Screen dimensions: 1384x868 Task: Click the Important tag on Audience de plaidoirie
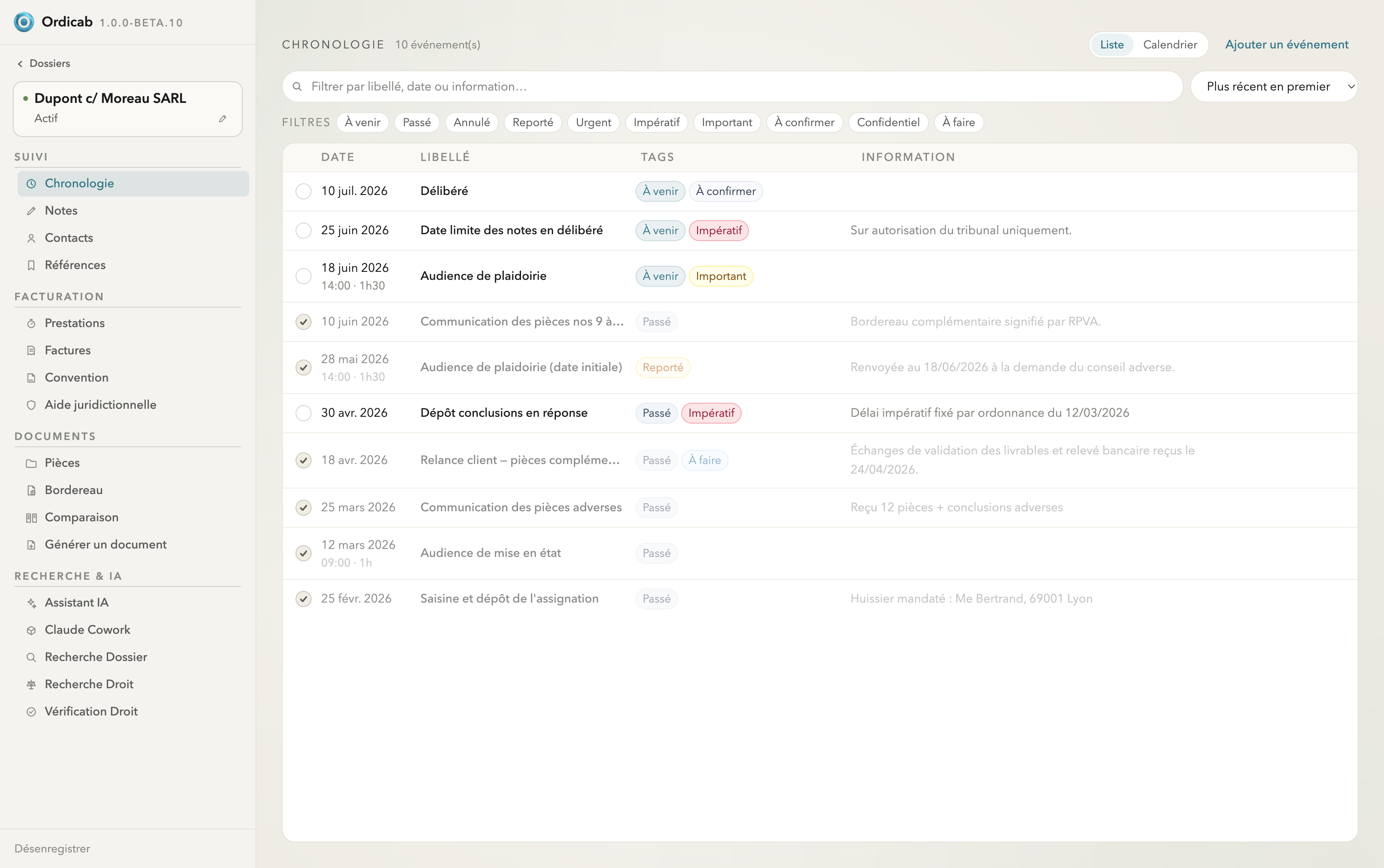[x=721, y=276]
